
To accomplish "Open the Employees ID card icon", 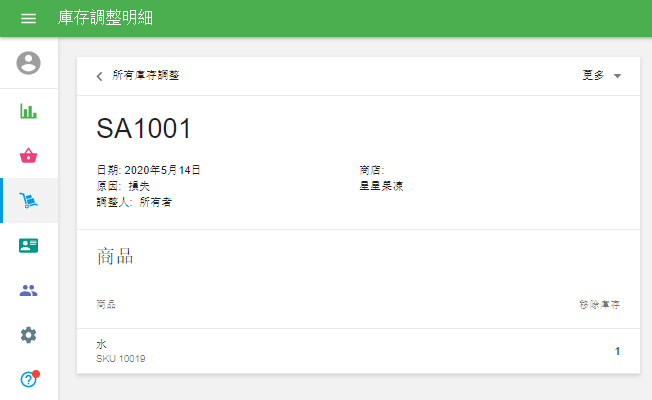I will (29, 246).
